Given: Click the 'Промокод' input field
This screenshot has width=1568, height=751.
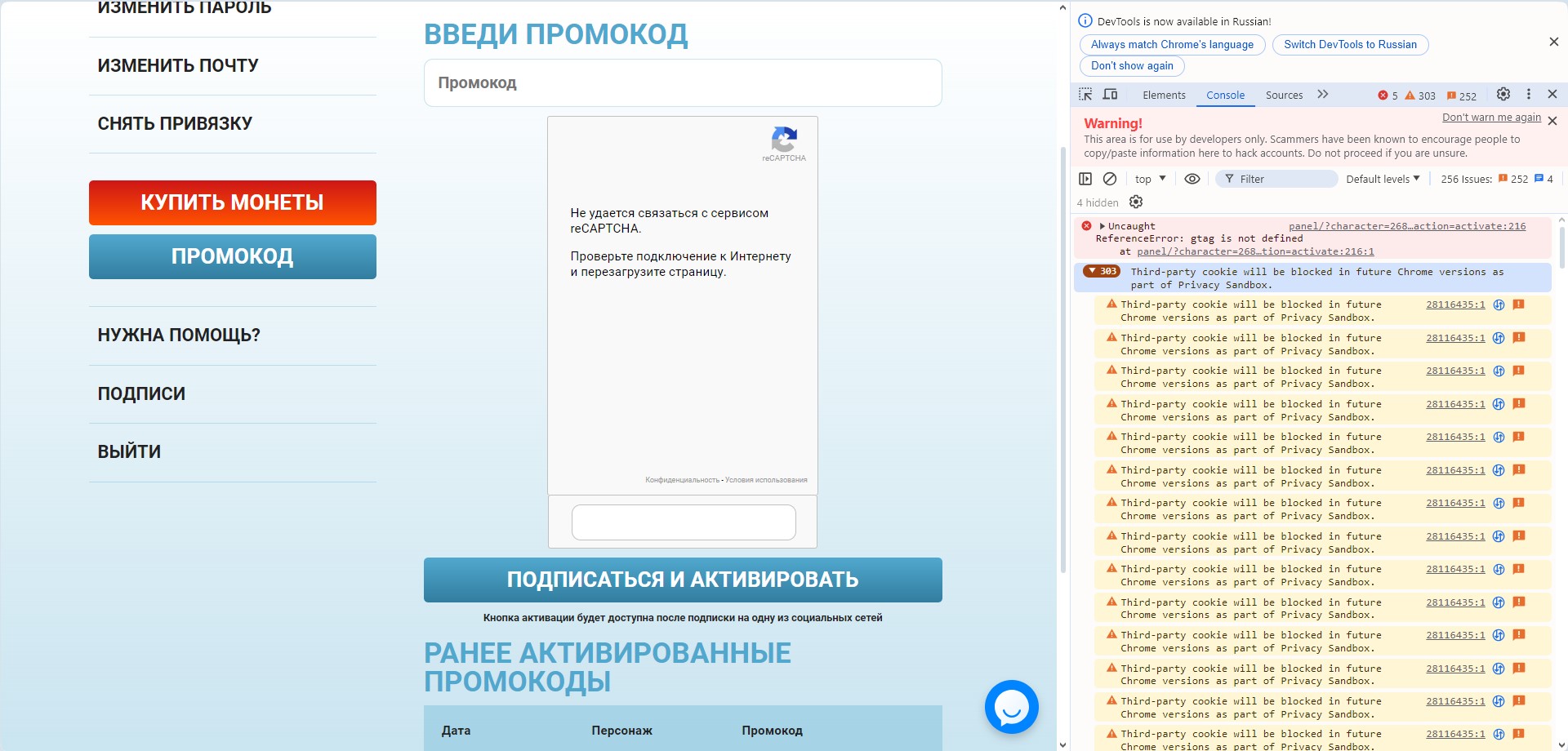Looking at the screenshot, I should [x=682, y=82].
